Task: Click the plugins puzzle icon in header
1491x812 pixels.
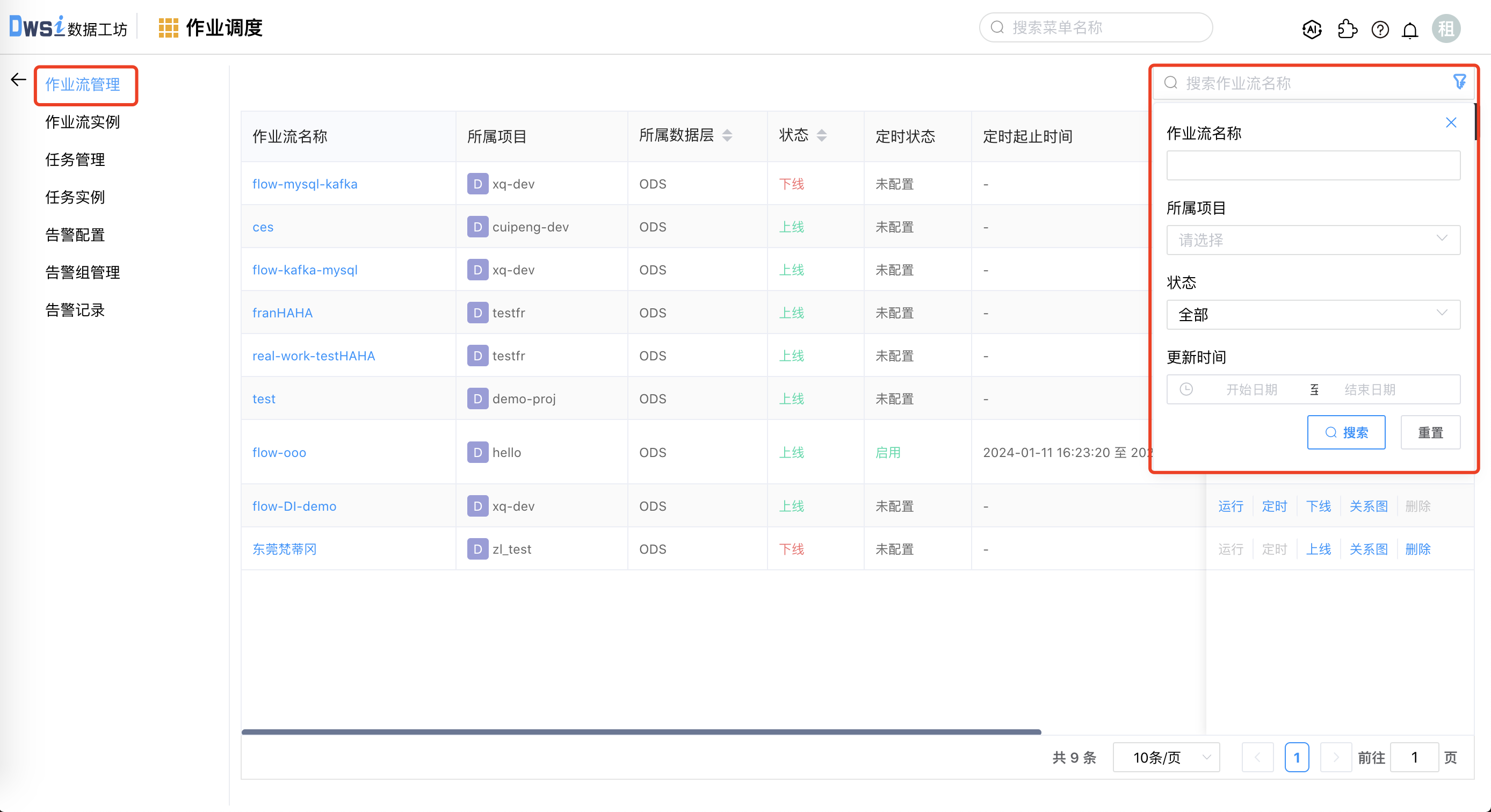Action: click(1347, 30)
